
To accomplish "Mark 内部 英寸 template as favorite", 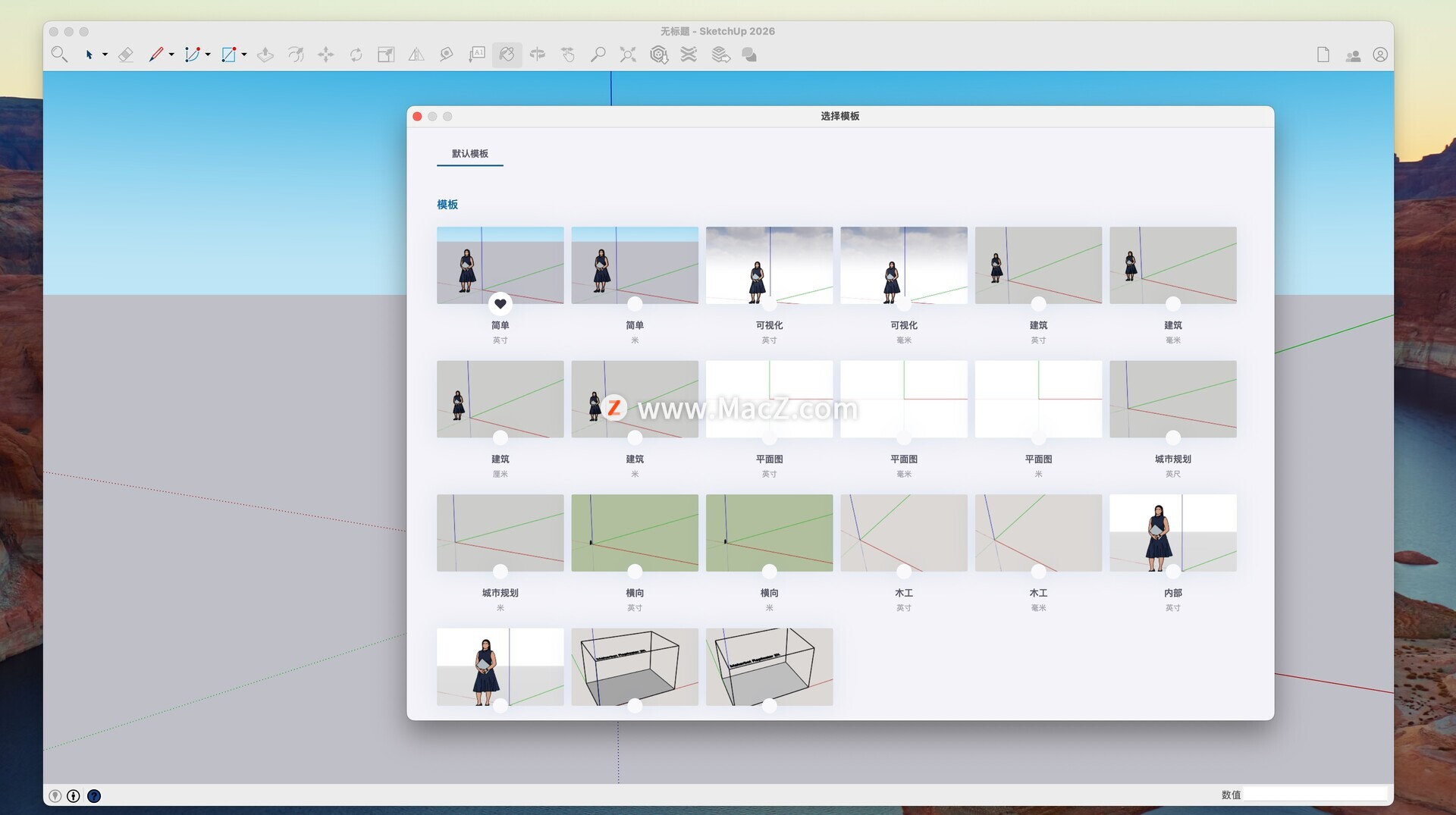I will click(x=1172, y=572).
